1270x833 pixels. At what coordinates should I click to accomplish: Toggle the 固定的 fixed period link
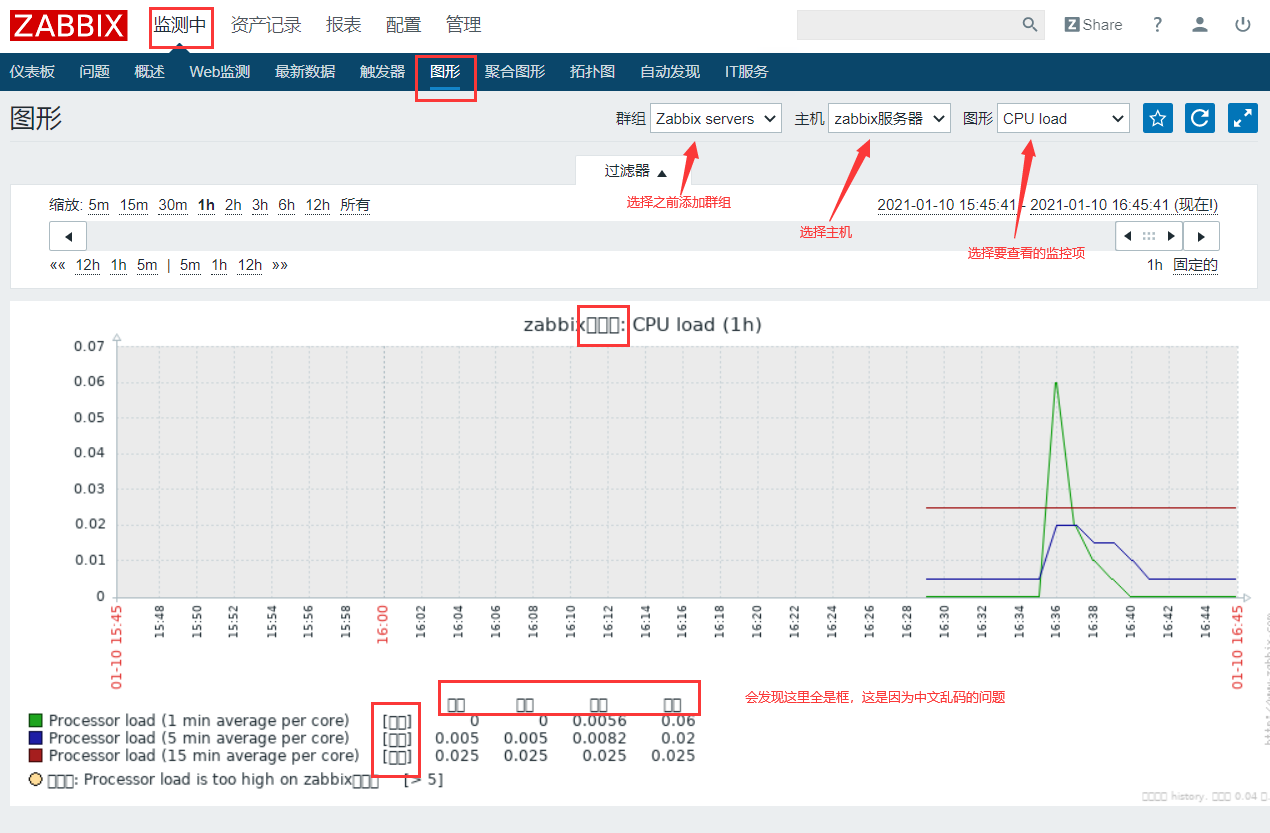point(1196,265)
